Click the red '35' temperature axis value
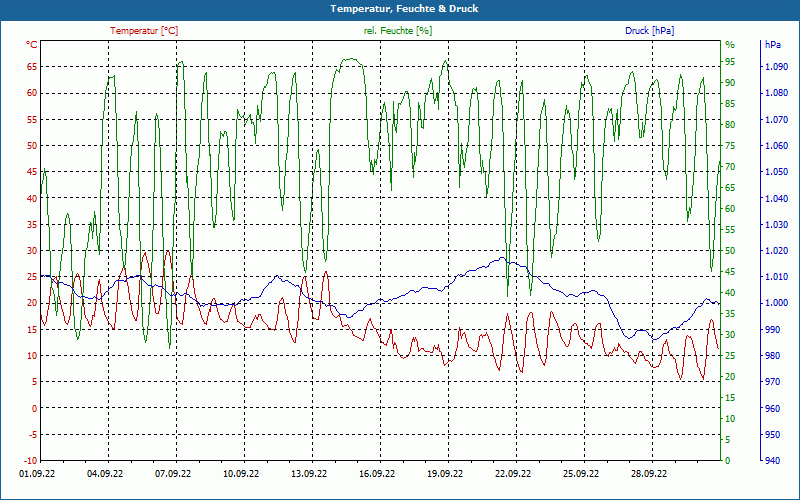The width and height of the screenshot is (800, 500). [32, 224]
